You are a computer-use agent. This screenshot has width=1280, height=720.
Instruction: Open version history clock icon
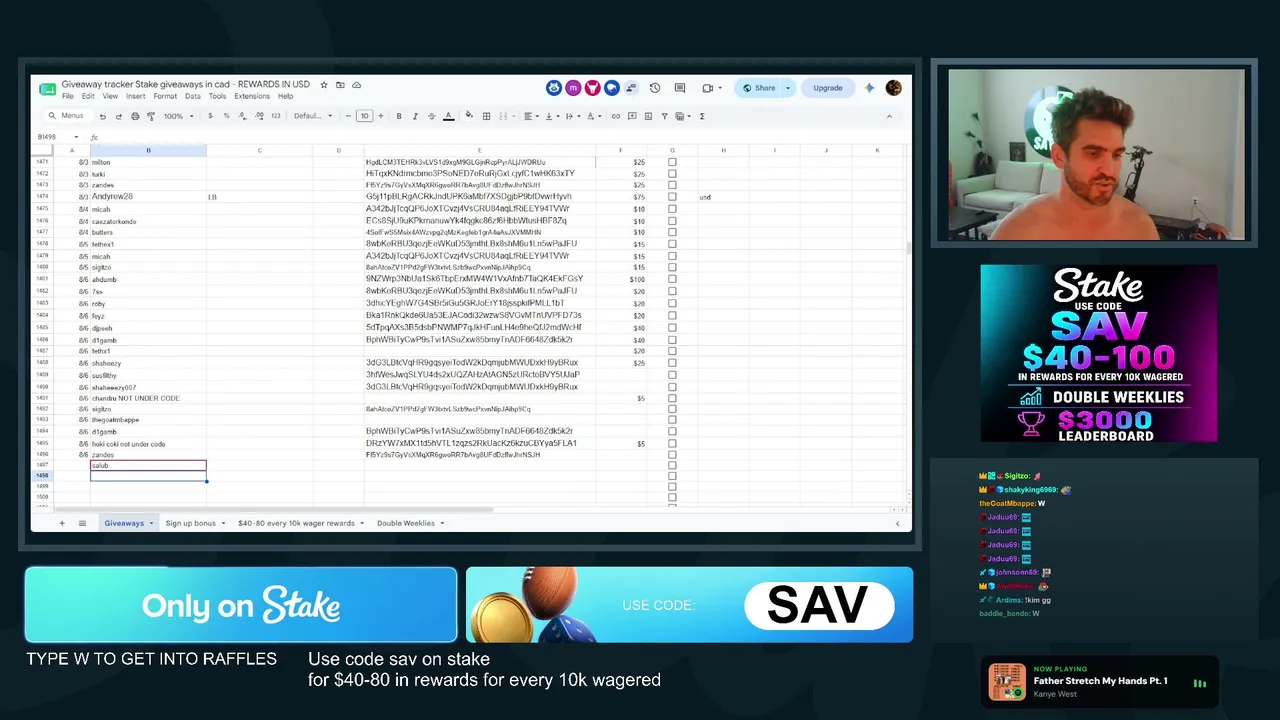(655, 88)
